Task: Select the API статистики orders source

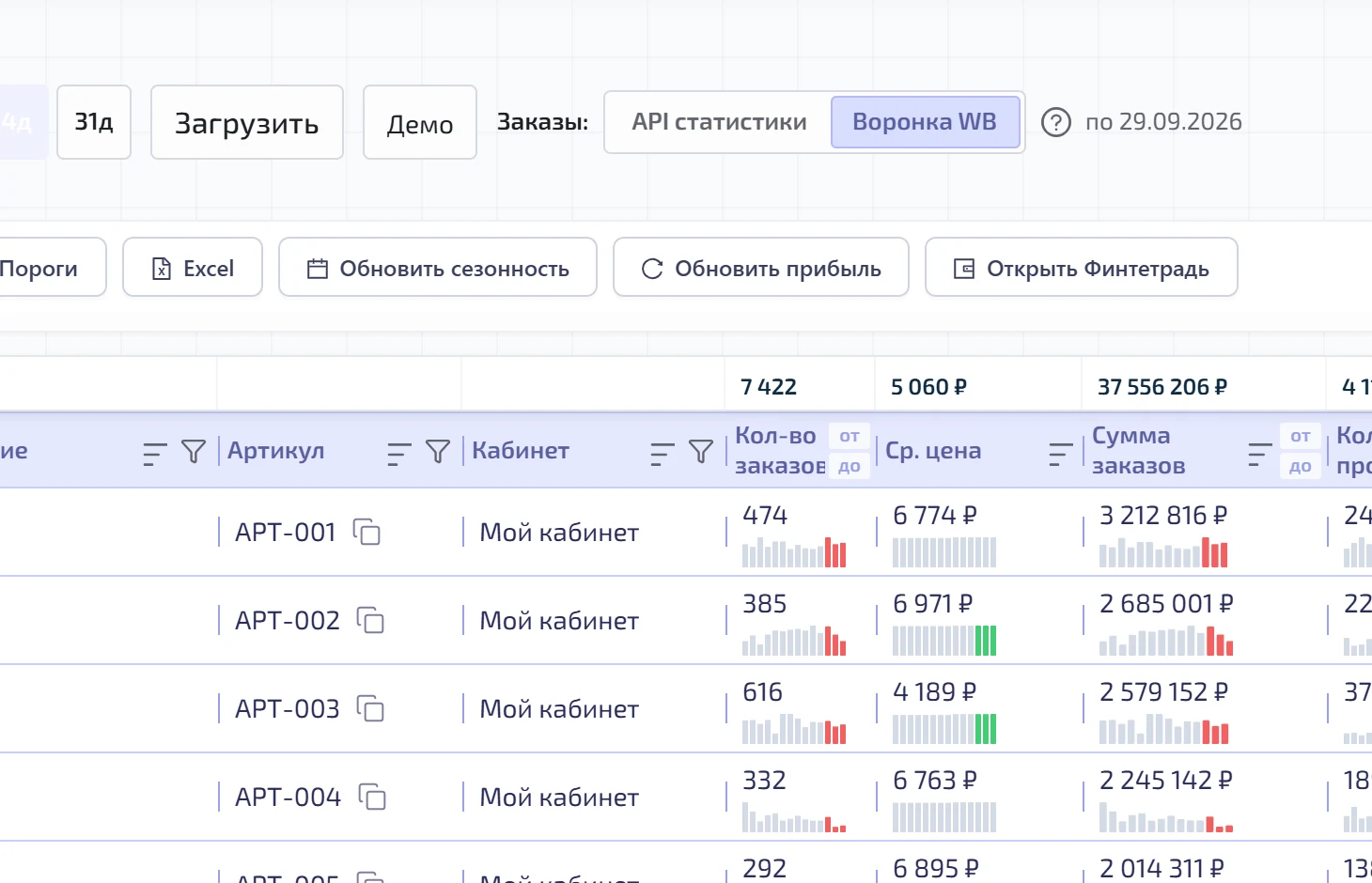Action: (719, 122)
